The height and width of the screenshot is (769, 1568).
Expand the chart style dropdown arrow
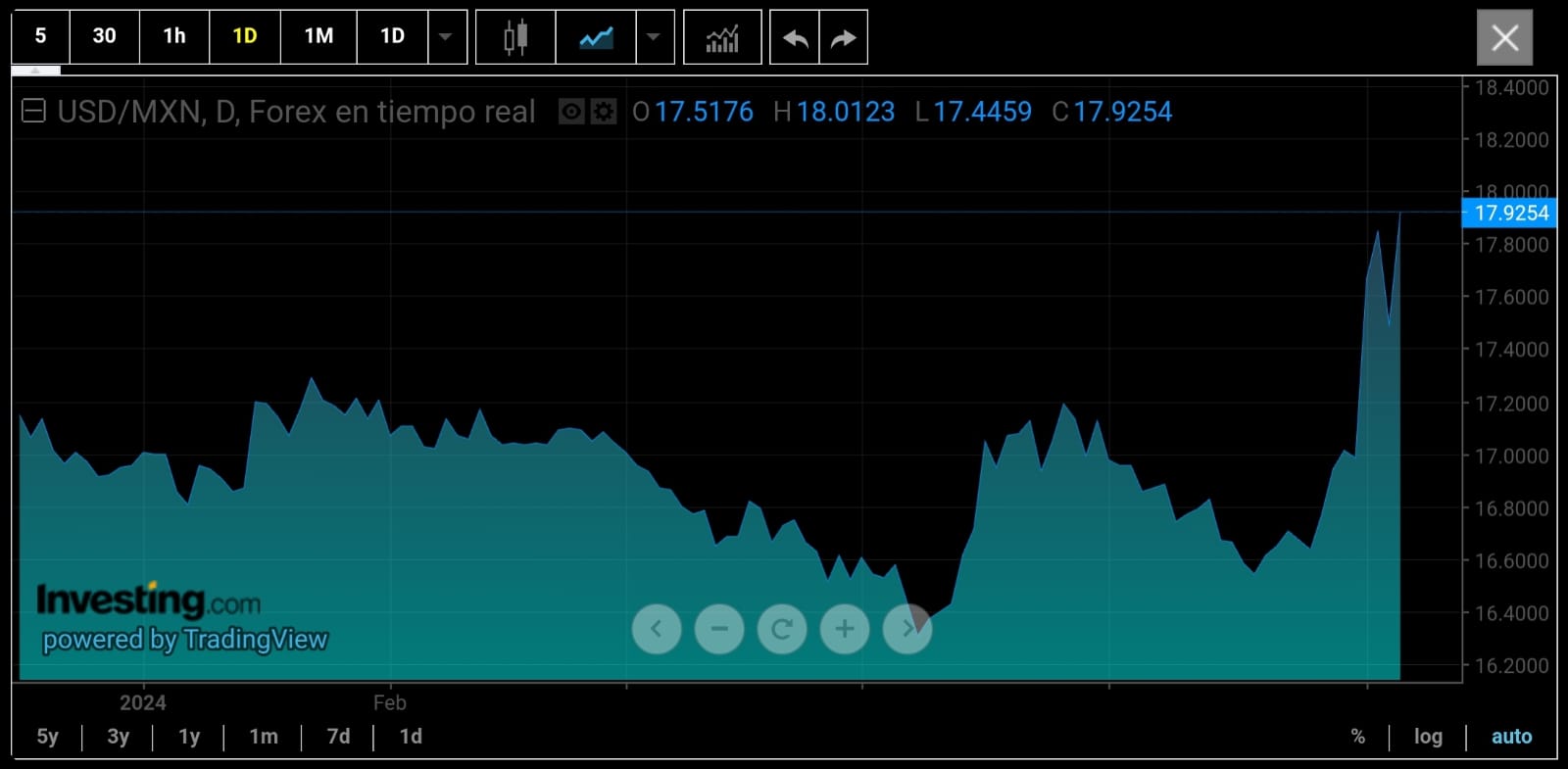pyautogui.click(x=654, y=37)
